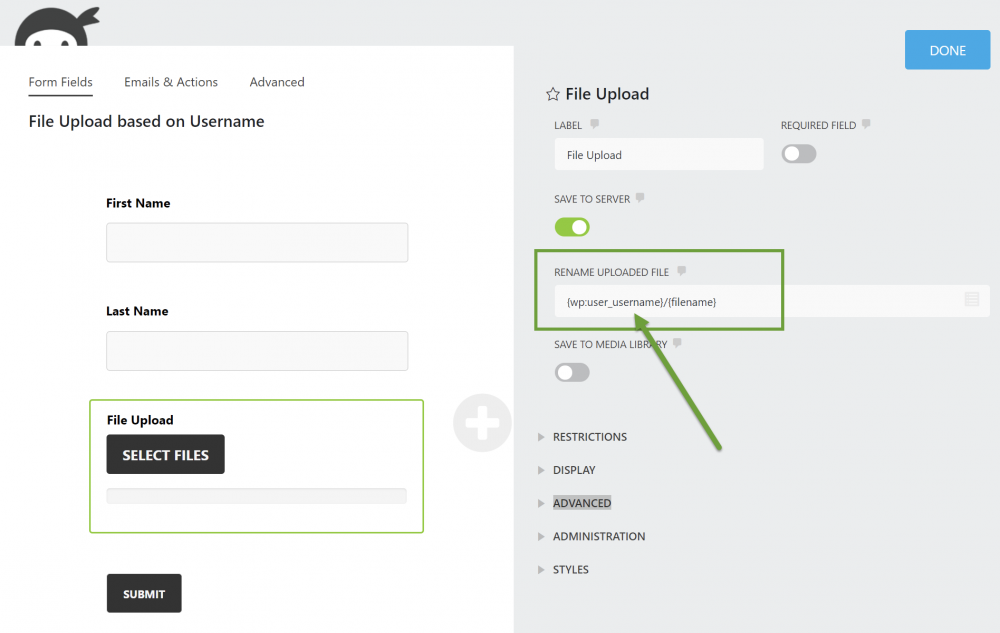This screenshot has width=1000, height=633.
Task: Click help bubble next to Save to Media Library
Action: 677,343
